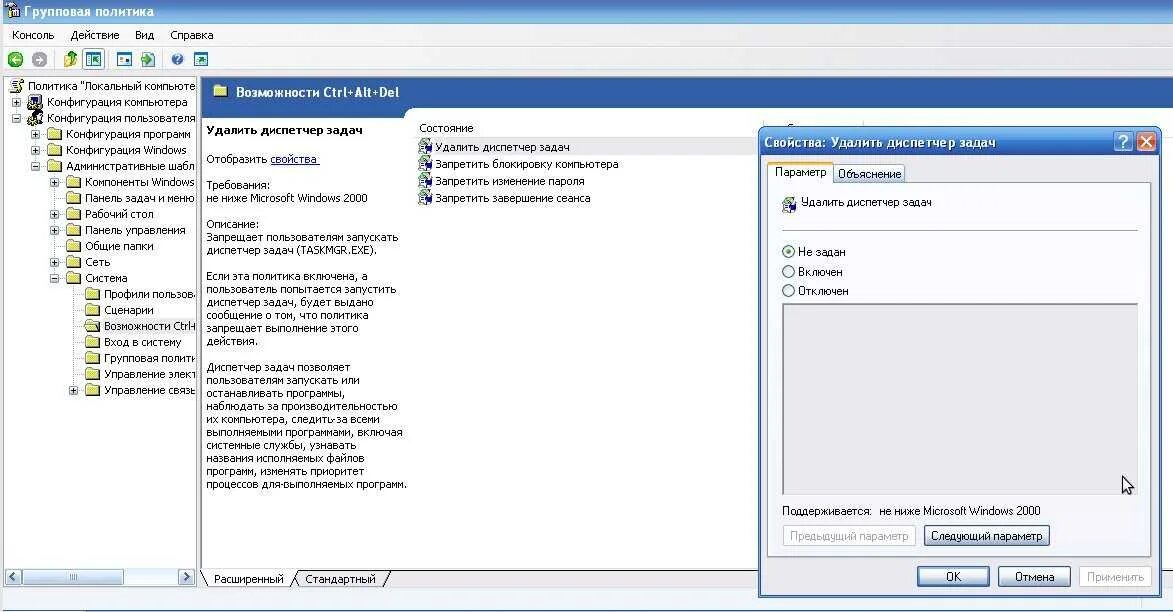Viewport: 1173px width, 612px height.
Task: Expand the Конфигурация программ node
Action: (35, 134)
